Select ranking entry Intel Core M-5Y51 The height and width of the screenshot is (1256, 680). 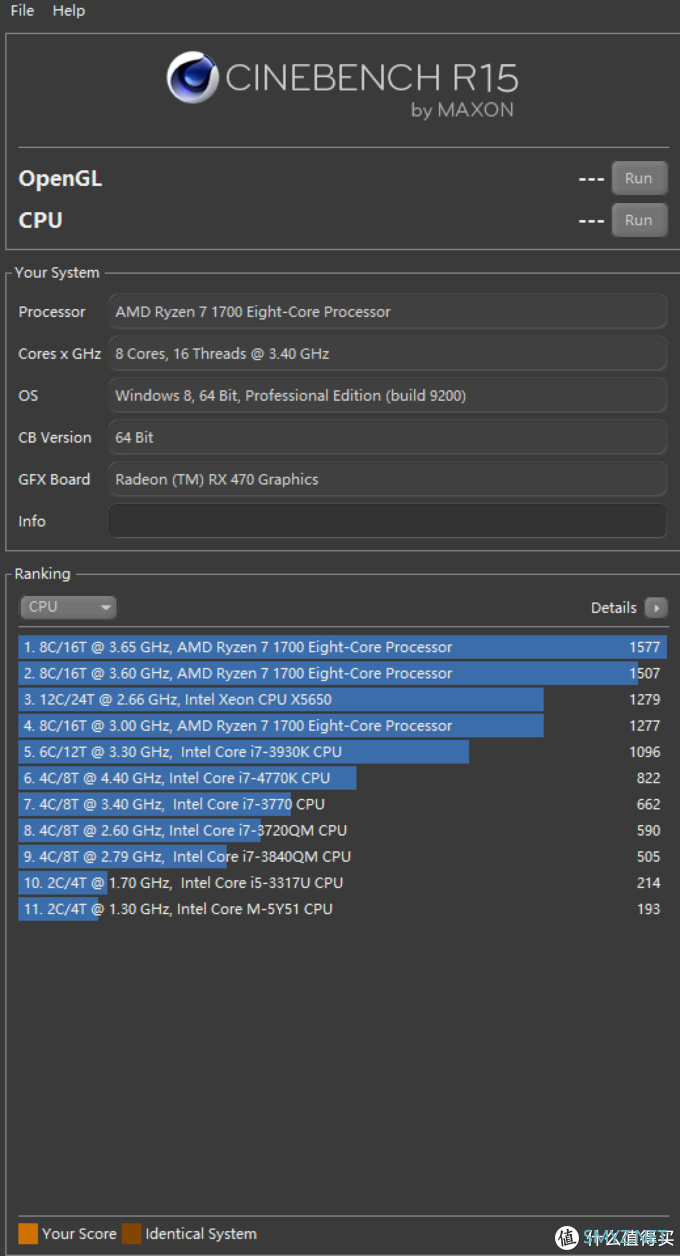pos(342,909)
